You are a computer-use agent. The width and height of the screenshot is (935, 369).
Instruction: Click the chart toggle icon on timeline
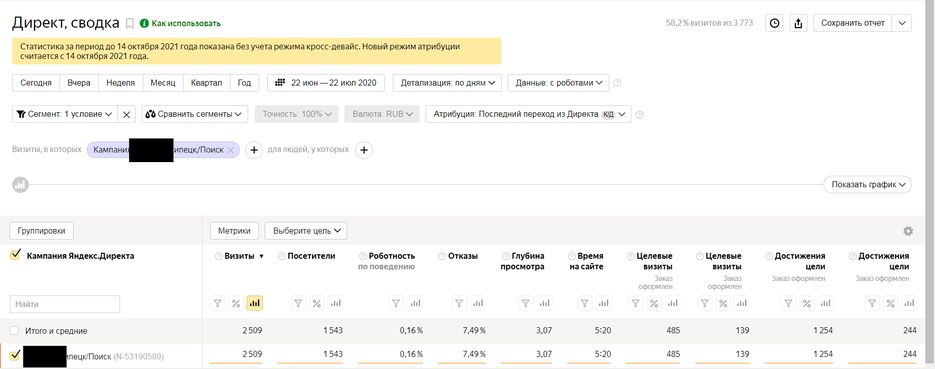pos(20,184)
